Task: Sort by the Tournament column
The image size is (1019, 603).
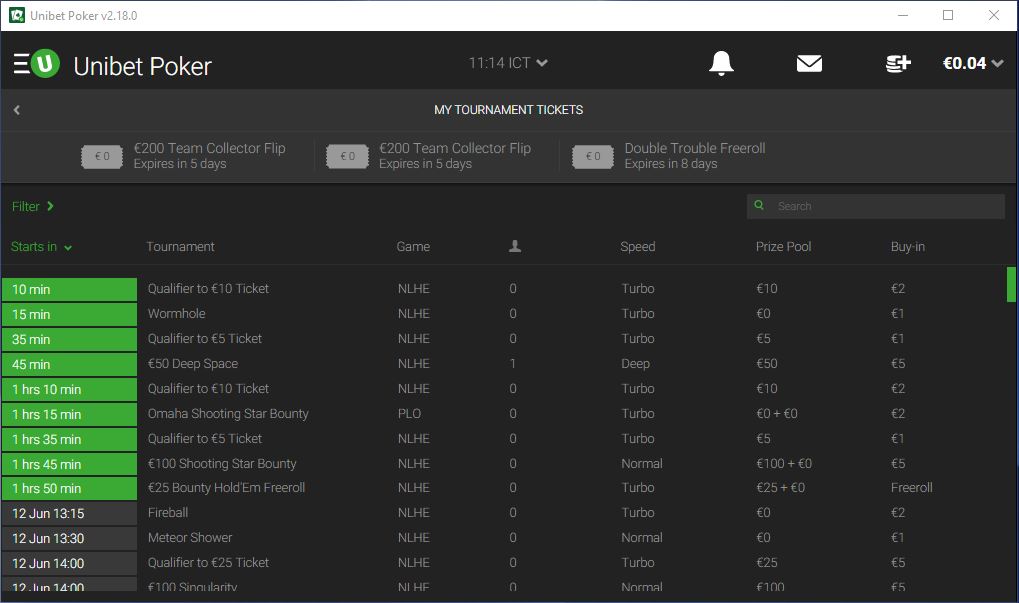Action: click(x=180, y=247)
